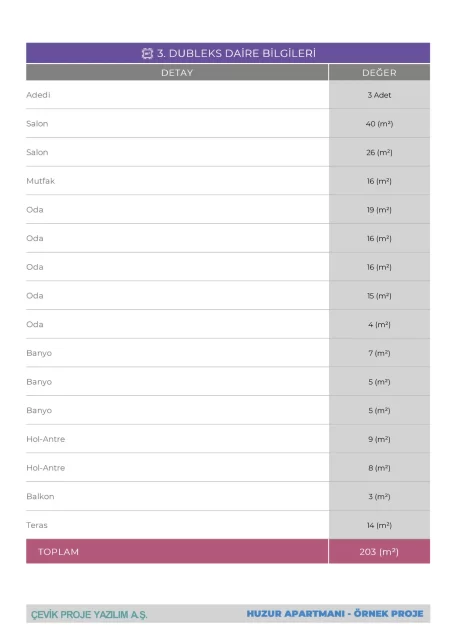Click the 4 (m²) Oda value

coord(379,324)
